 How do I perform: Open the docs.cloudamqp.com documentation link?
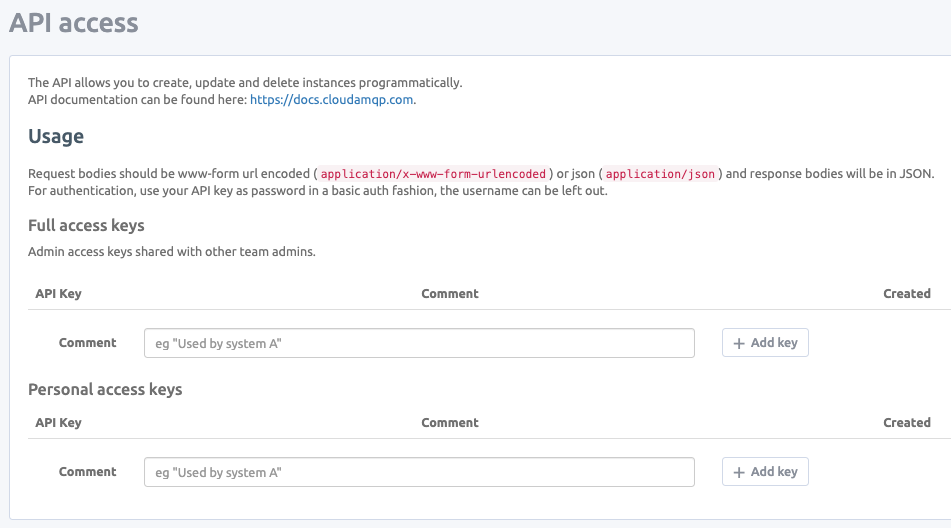[332, 99]
